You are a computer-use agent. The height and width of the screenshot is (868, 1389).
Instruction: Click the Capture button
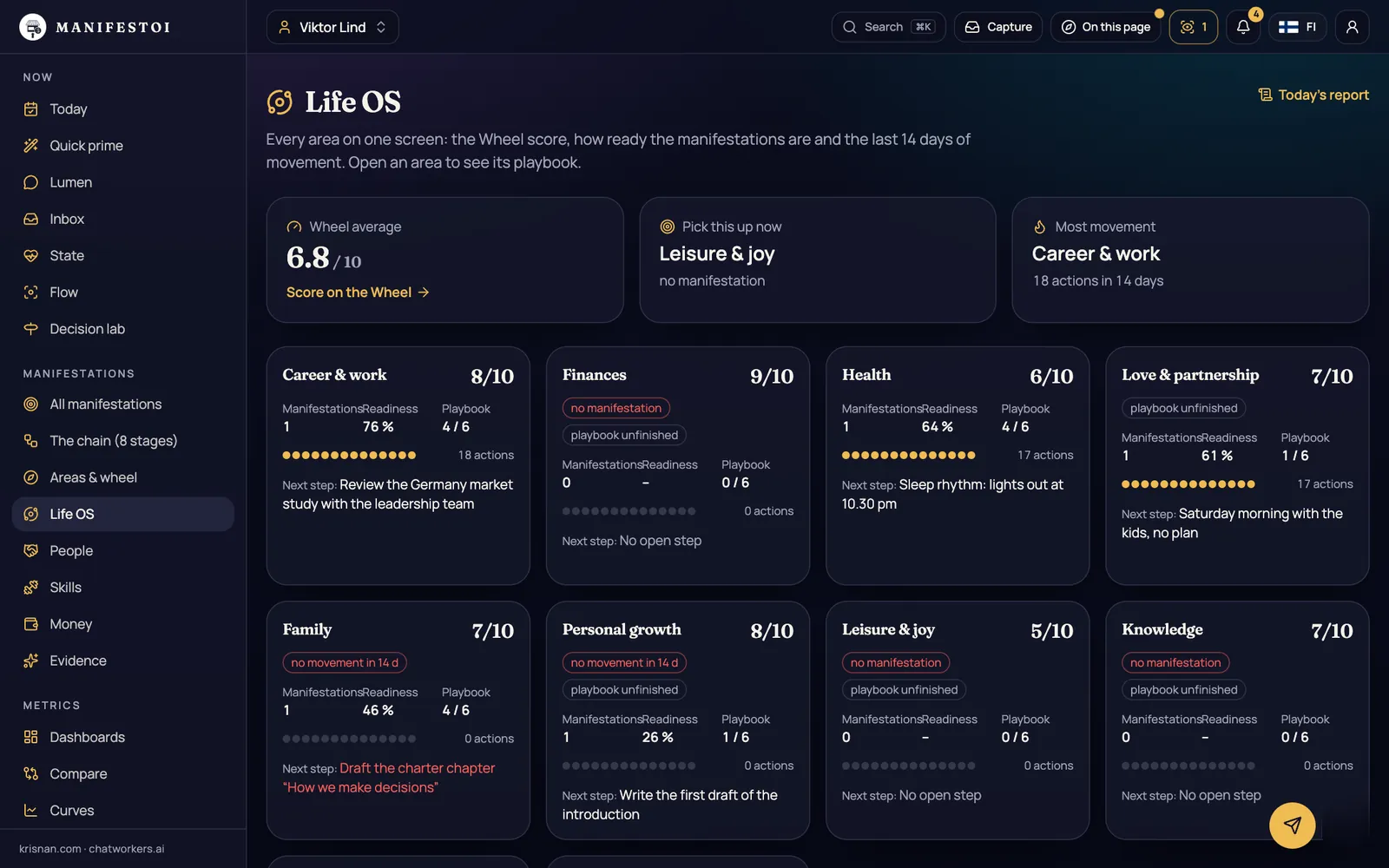coord(998,27)
